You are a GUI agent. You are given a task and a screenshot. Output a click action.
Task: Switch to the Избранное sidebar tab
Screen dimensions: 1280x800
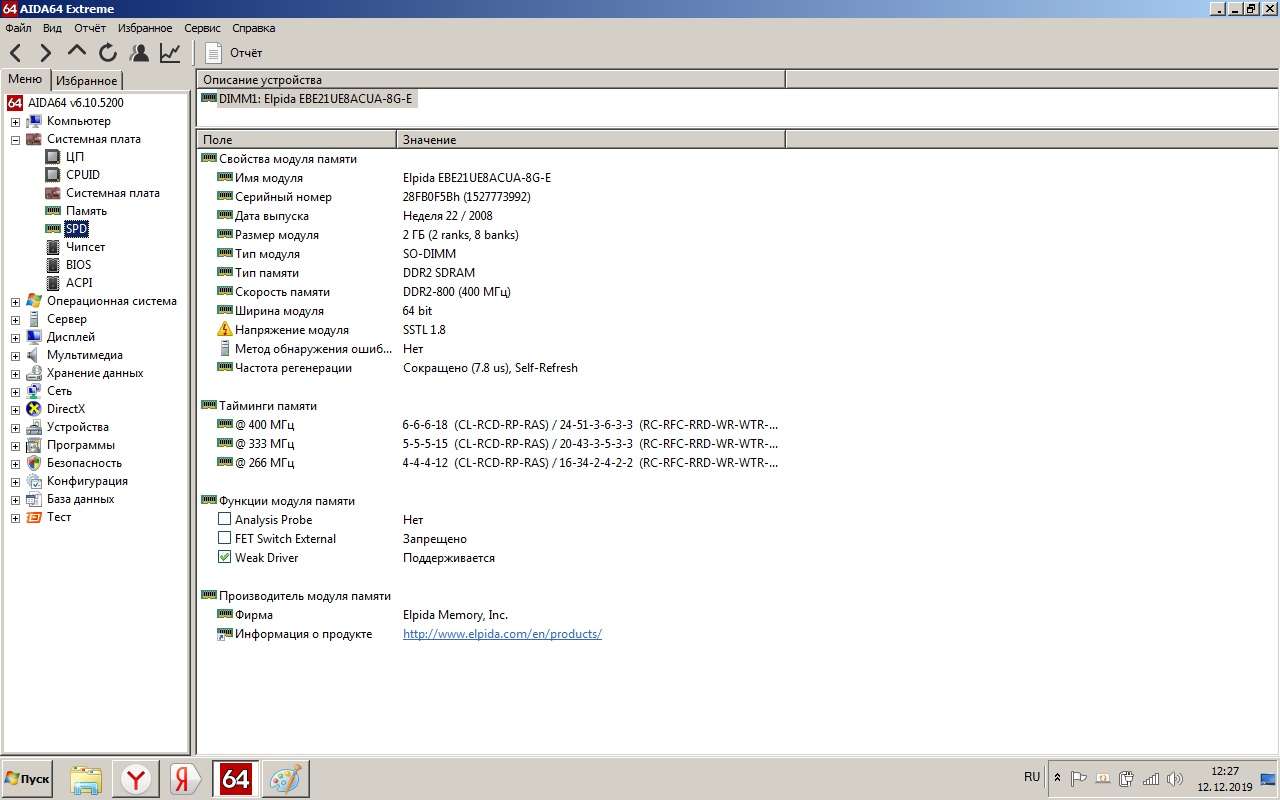pos(86,81)
